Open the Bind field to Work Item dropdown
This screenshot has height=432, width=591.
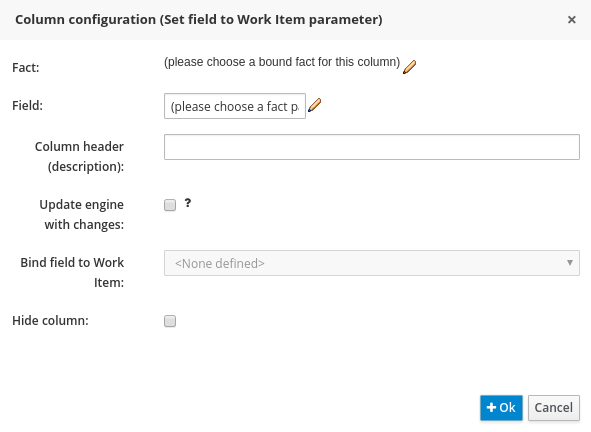372,263
